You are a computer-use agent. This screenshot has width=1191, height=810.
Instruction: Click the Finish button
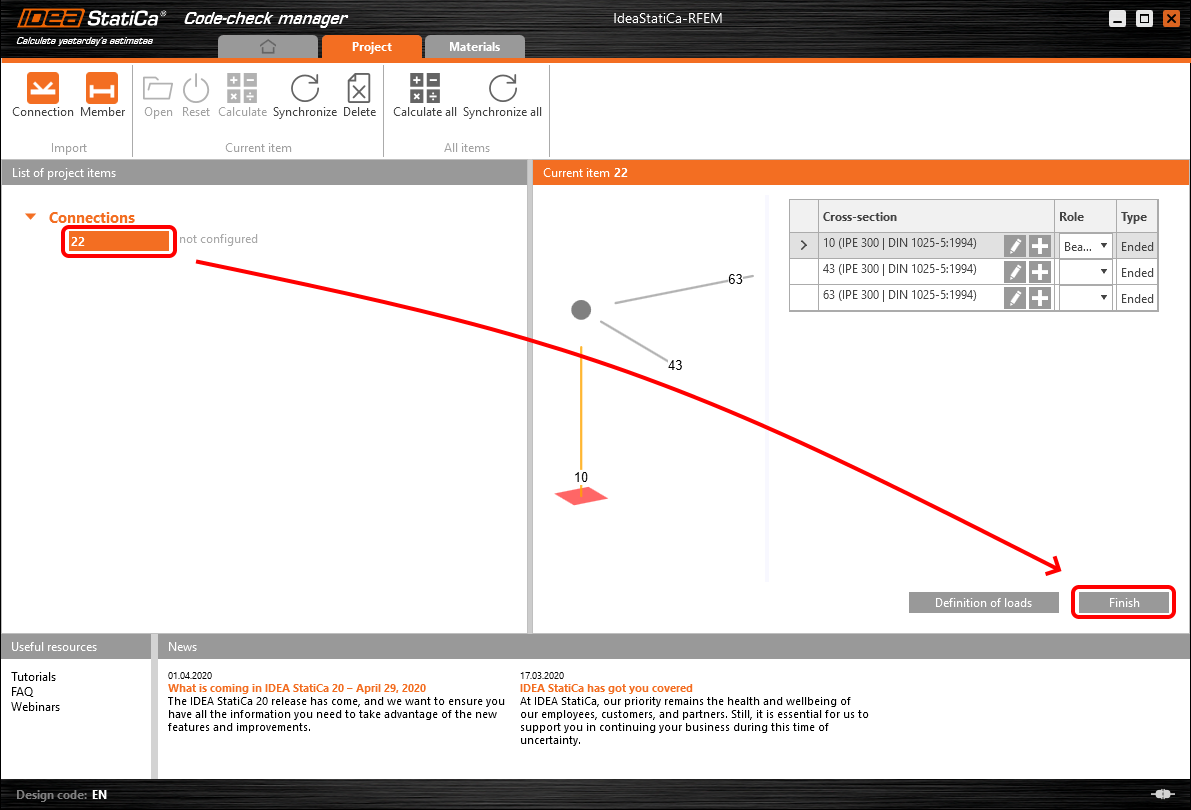1123,603
